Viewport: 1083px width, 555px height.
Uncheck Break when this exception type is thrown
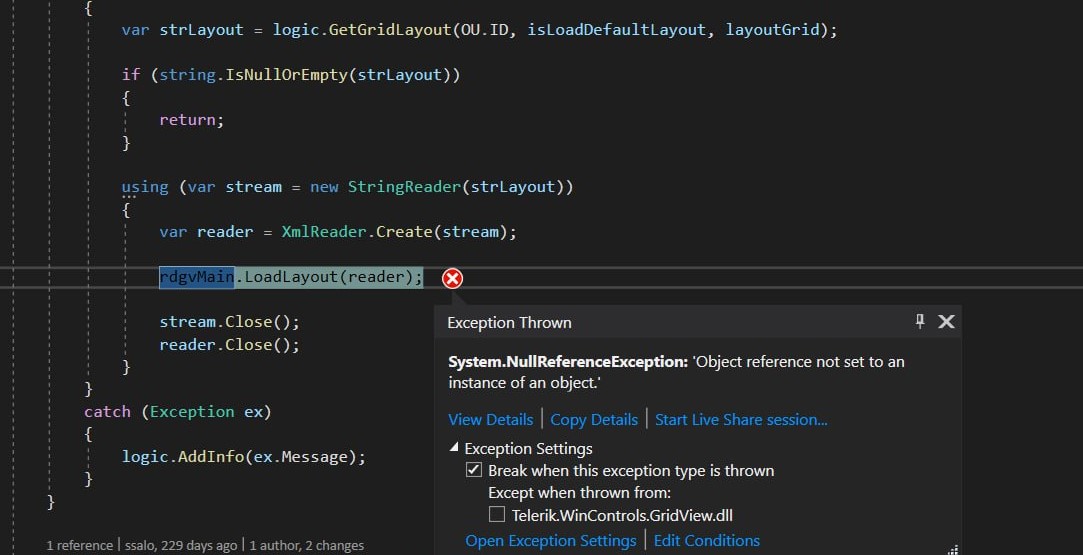(474, 470)
